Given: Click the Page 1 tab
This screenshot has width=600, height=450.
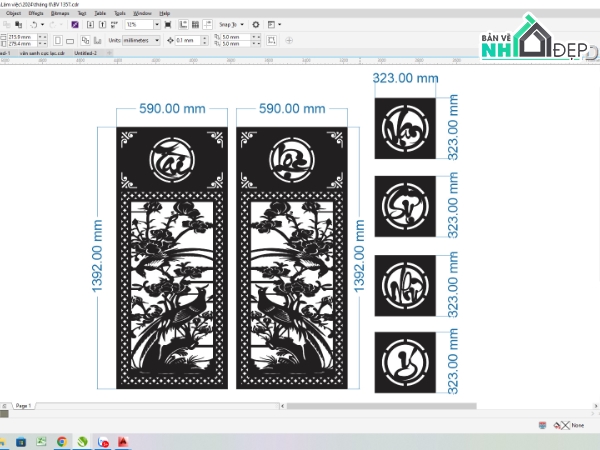Looking at the screenshot, I should pos(22,406).
